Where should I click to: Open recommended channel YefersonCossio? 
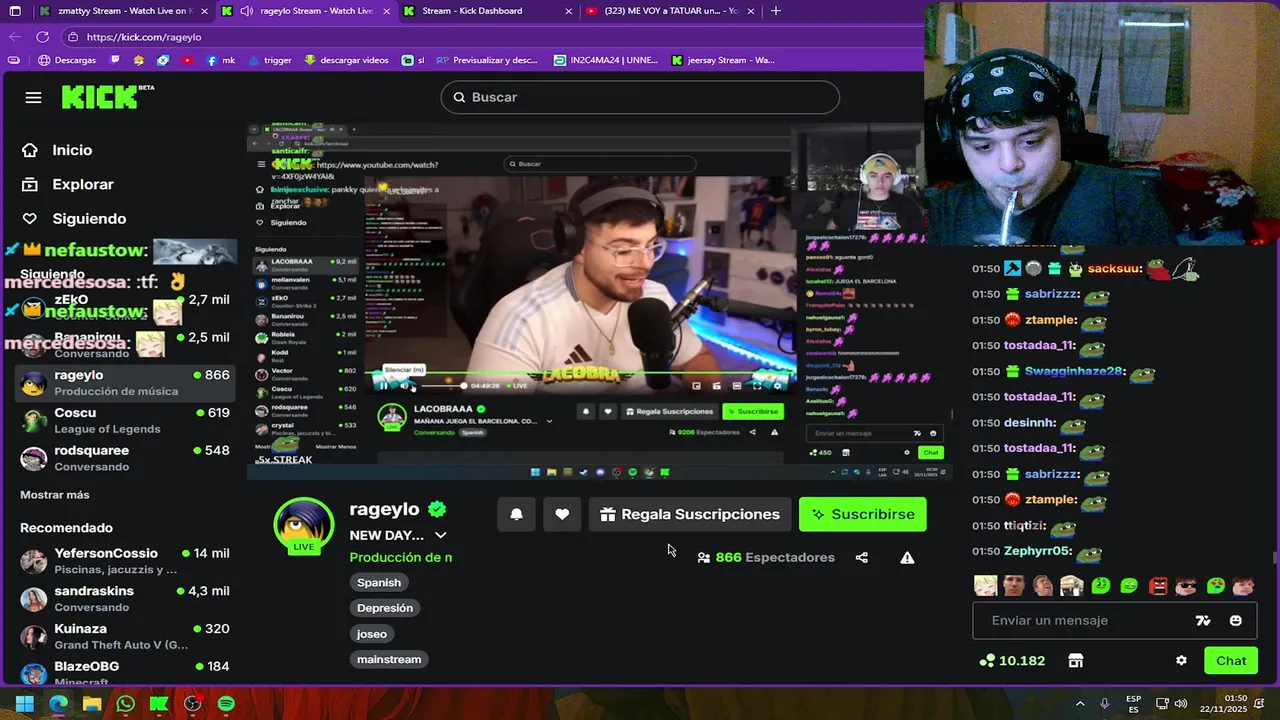click(x=126, y=561)
